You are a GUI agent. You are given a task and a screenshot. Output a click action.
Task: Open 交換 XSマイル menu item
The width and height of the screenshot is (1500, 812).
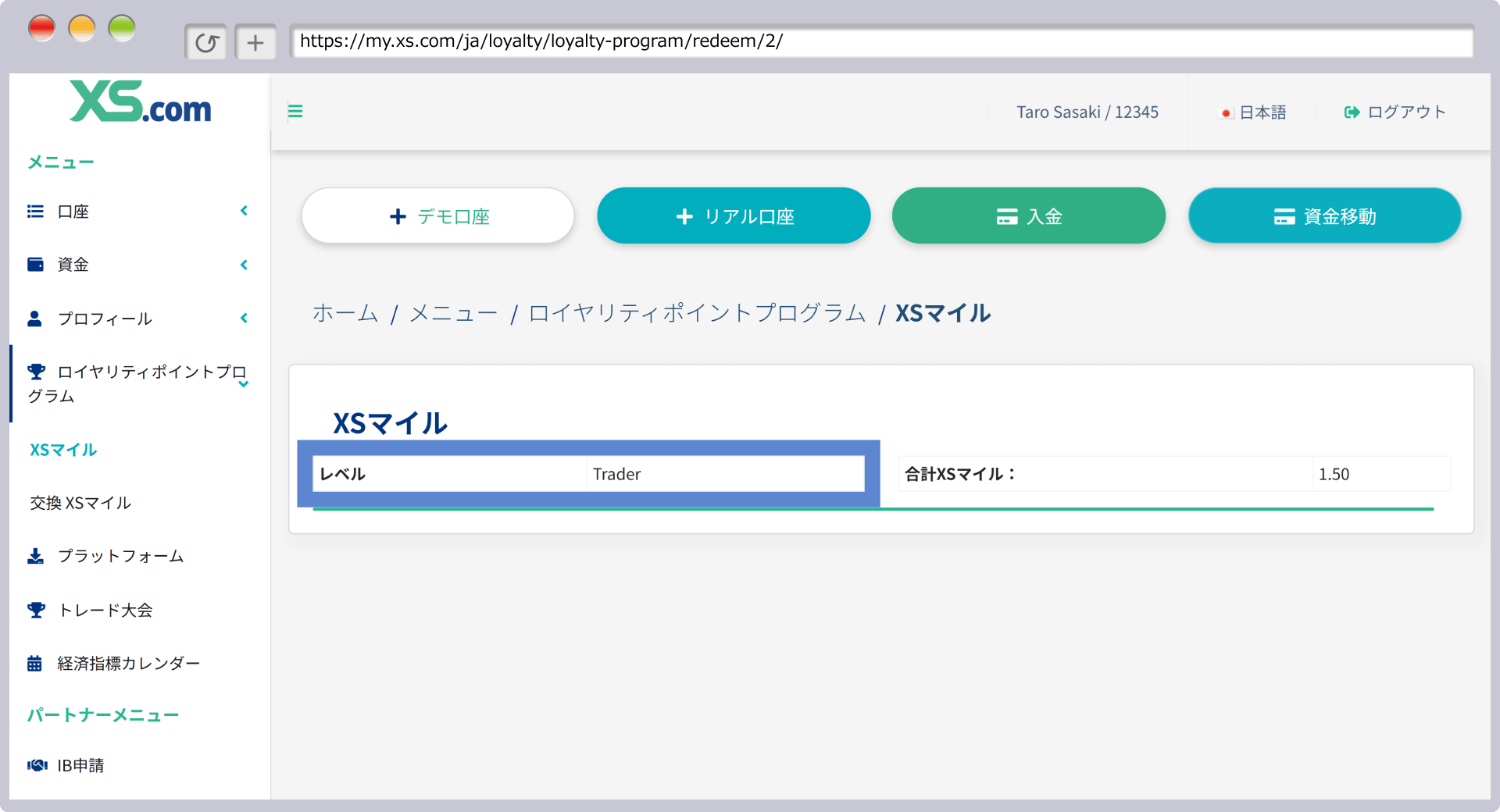(x=80, y=503)
